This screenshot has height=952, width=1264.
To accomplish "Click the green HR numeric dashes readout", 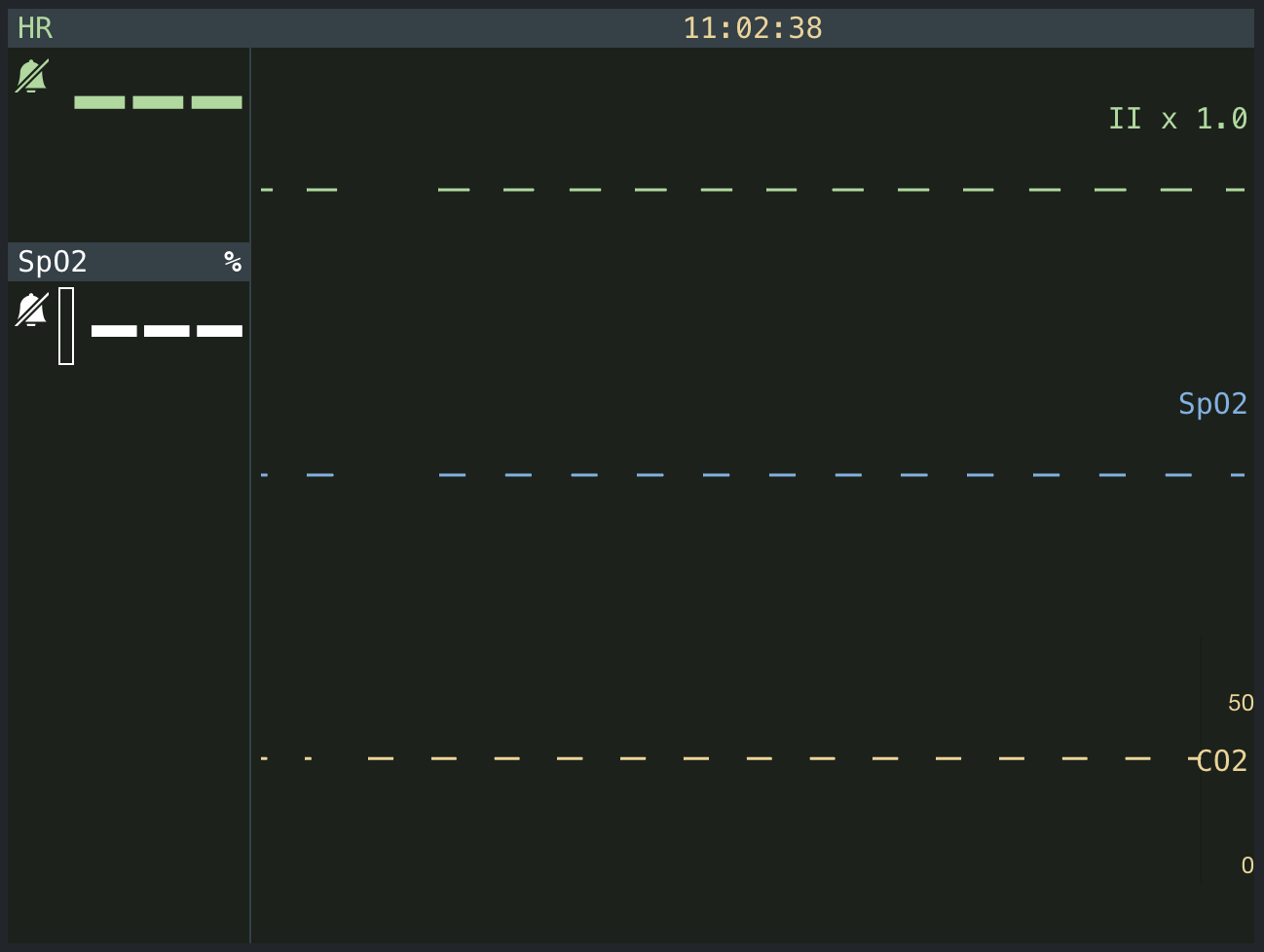I will [158, 102].
